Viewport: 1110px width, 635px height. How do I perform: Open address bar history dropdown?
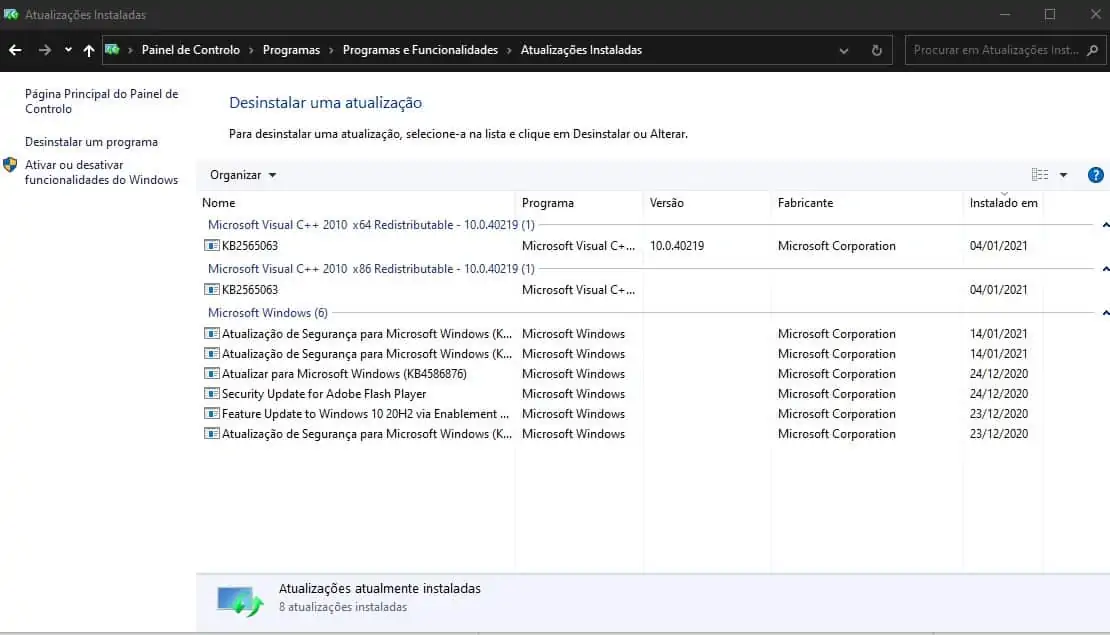click(844, 50)
